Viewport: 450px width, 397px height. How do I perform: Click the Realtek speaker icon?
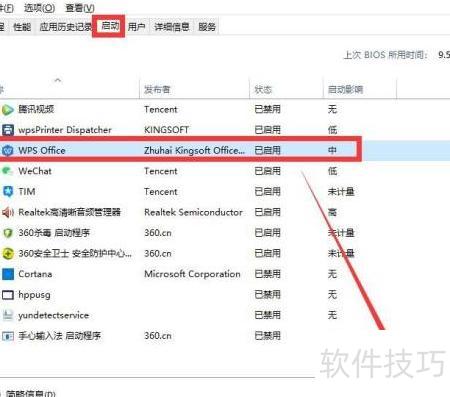pyautogui.click(x=7, y=212)
